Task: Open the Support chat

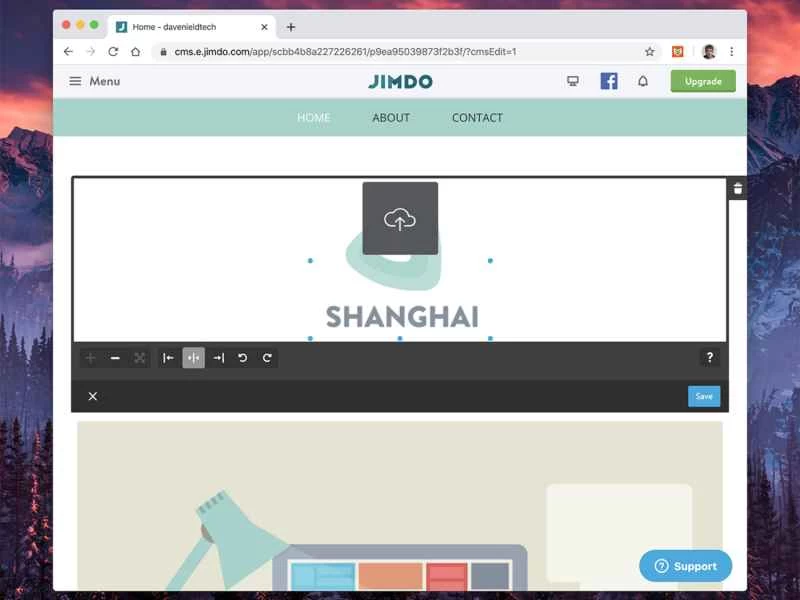Action: 685,566
